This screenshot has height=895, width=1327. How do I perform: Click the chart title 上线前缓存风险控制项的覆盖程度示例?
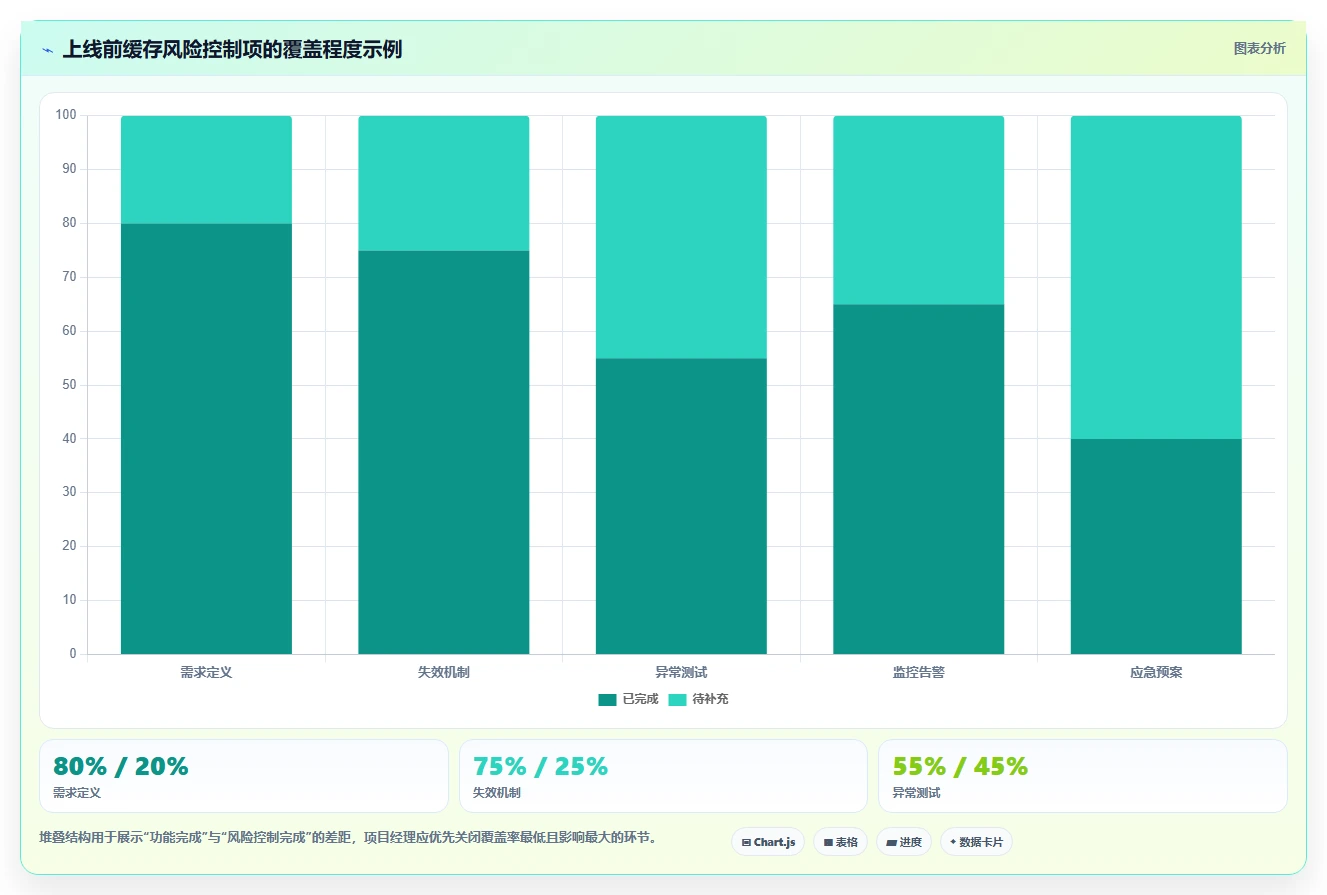point(232,49)
